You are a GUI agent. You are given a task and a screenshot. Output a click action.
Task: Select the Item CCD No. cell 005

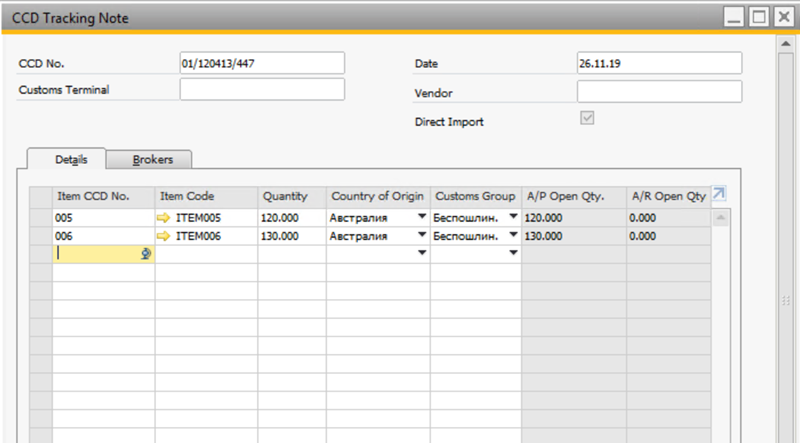104,218
